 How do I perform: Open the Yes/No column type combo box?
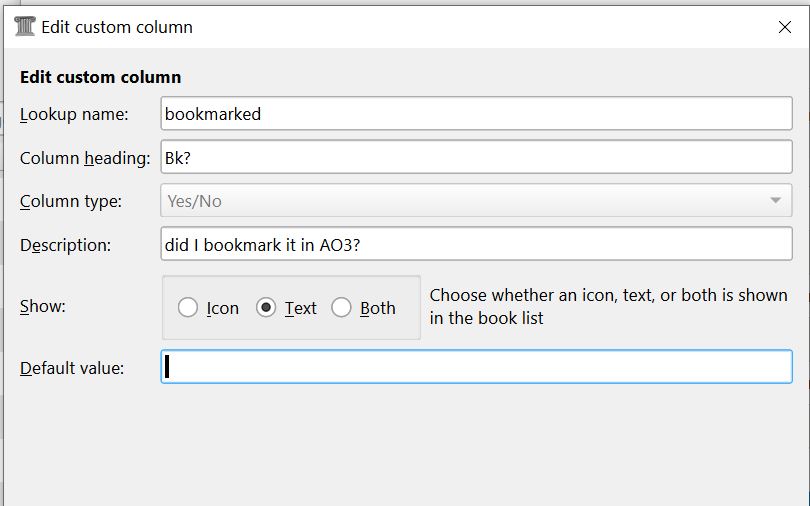point(460,201)
